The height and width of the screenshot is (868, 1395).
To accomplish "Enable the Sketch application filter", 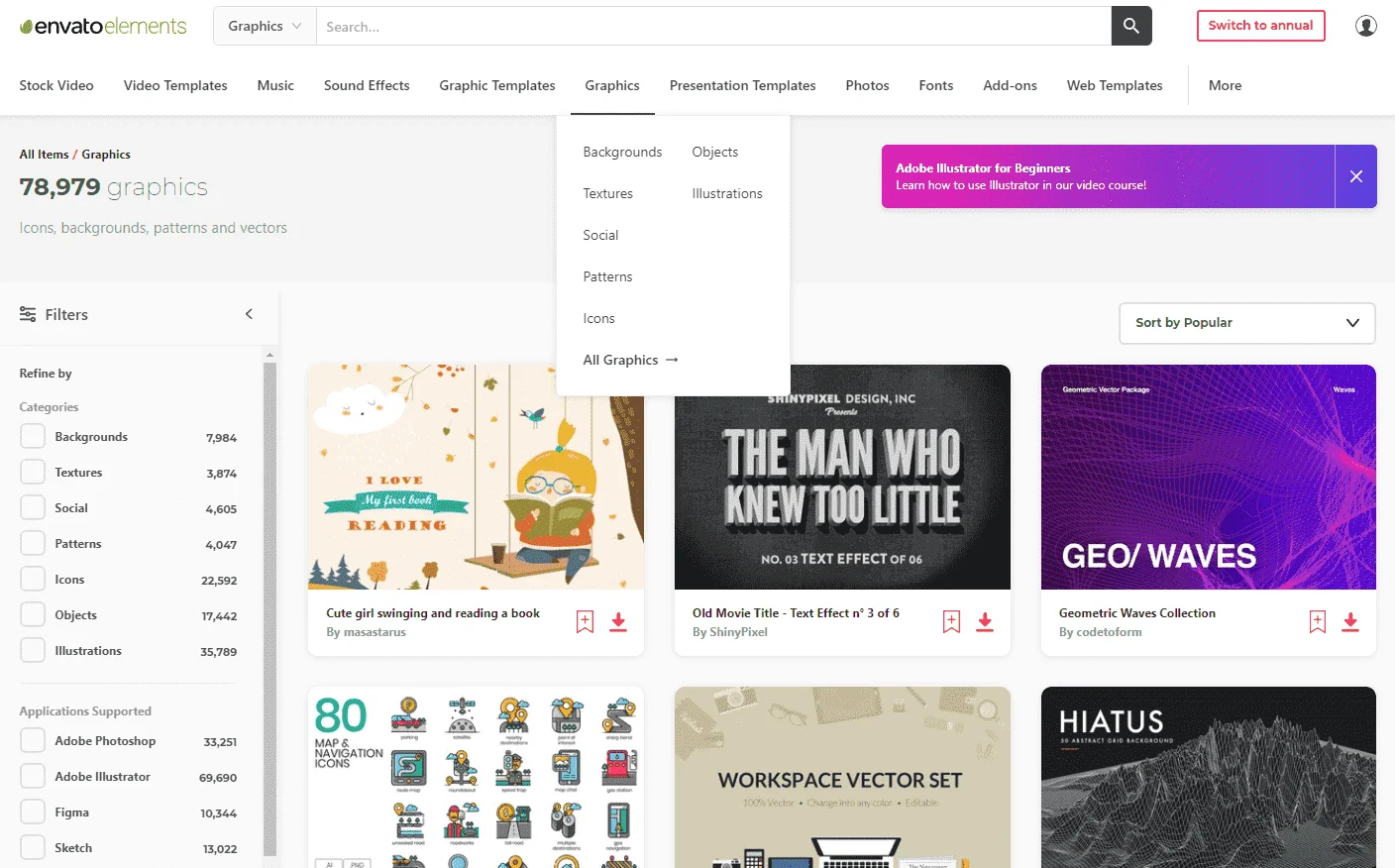I will point(33,847).
